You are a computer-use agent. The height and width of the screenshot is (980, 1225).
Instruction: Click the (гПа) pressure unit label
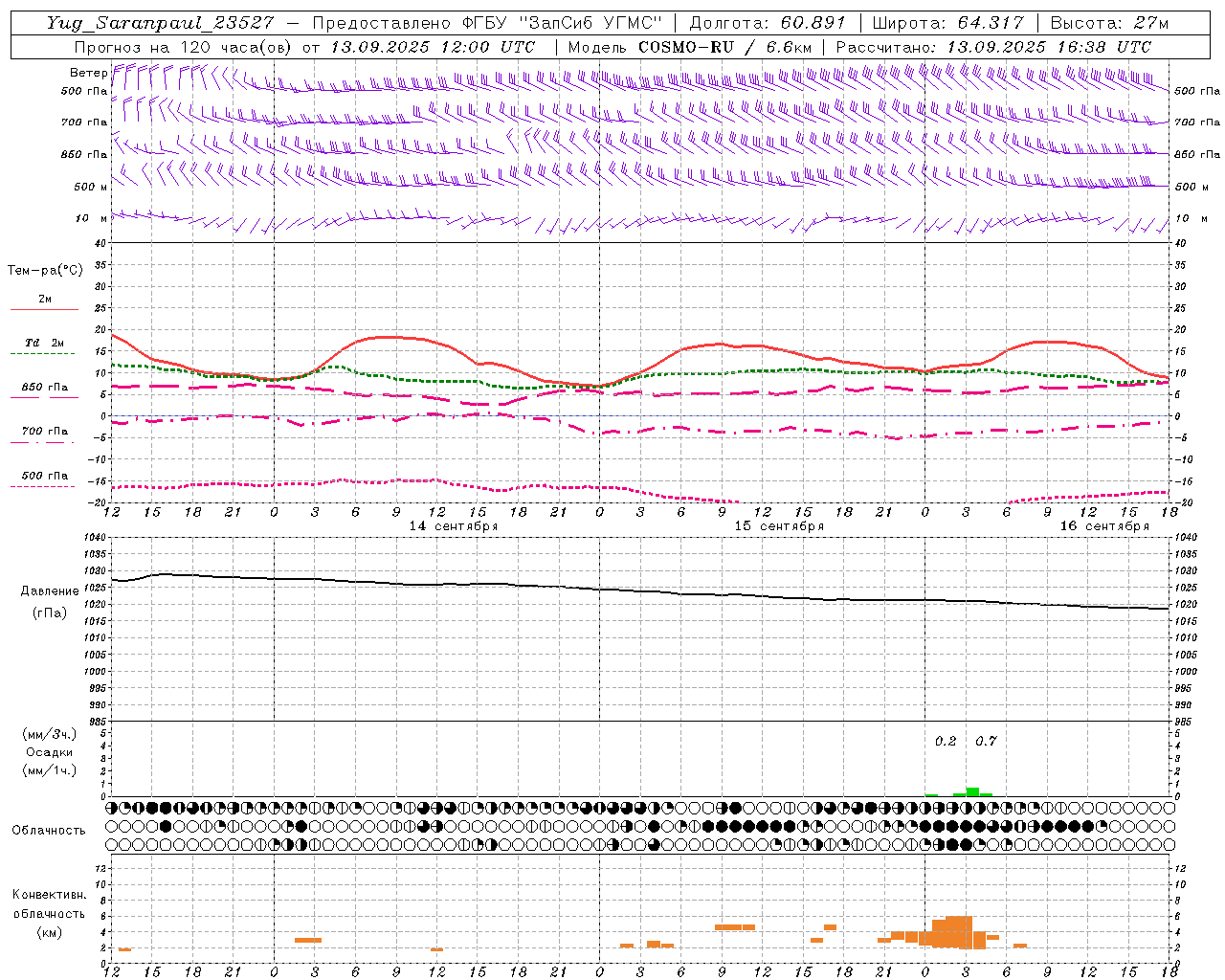coord(49,612)
